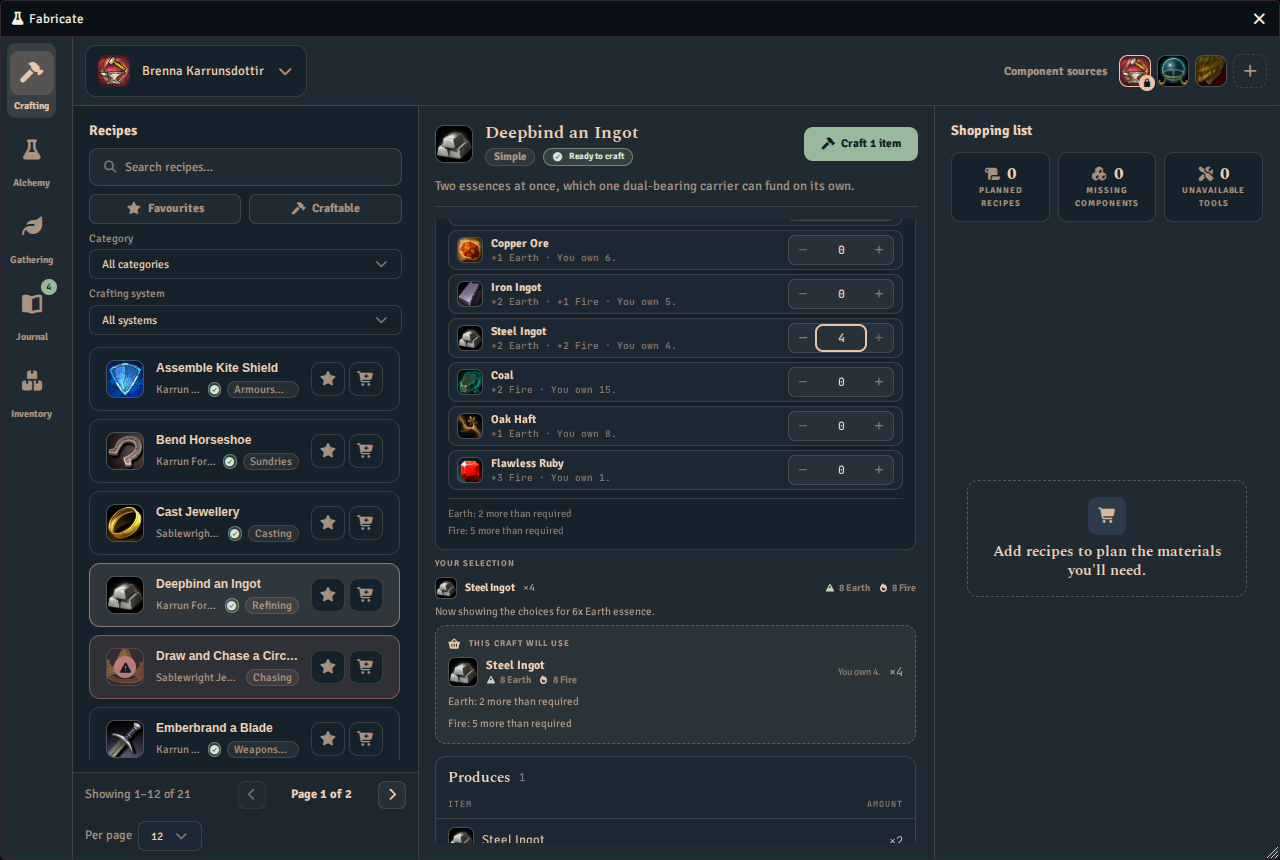Select the Crafting sidebar section
Screen dimensions: 1280x860
coord(32,82)
